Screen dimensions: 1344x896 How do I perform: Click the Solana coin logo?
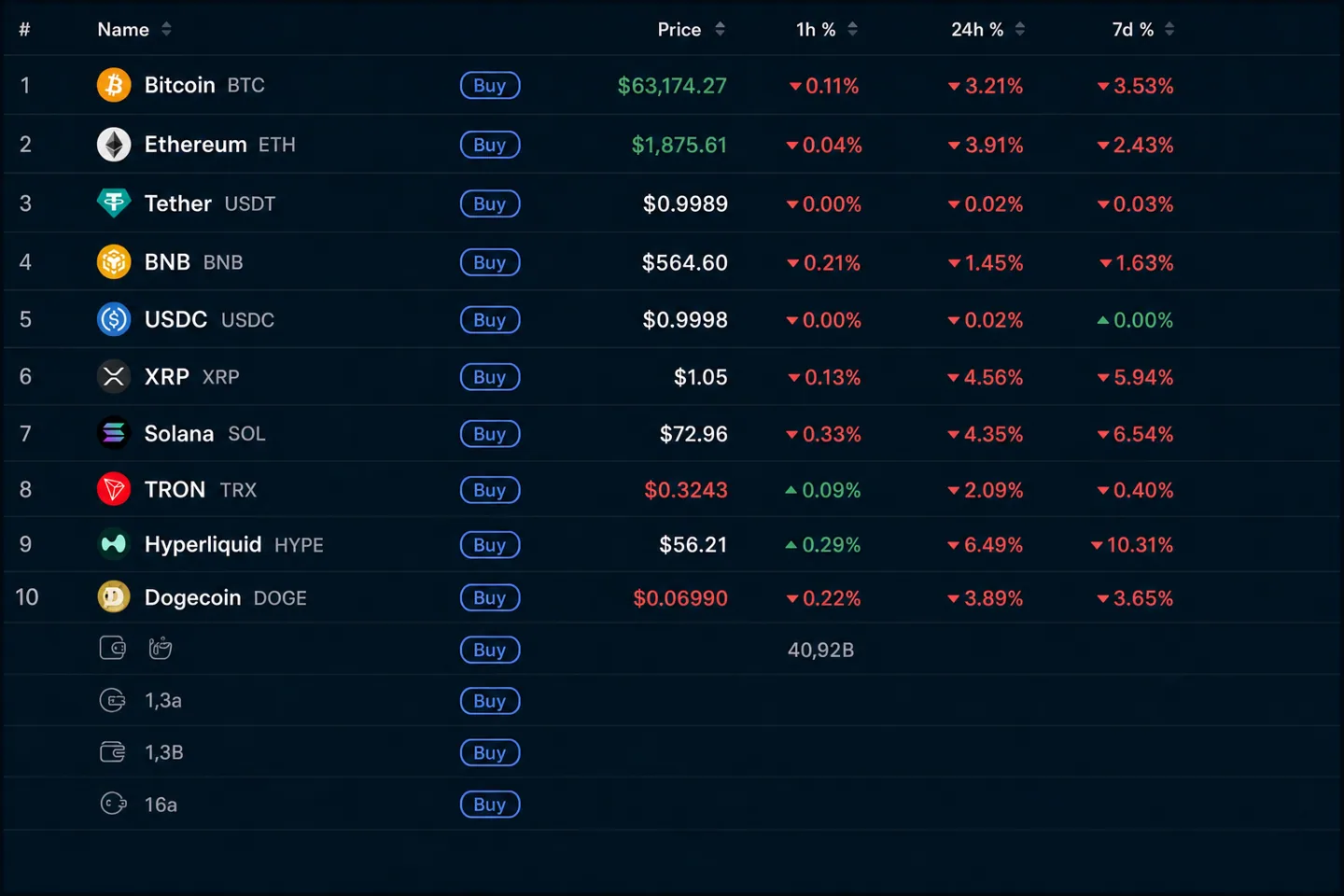pyautogui.click(x=114, y=433)
